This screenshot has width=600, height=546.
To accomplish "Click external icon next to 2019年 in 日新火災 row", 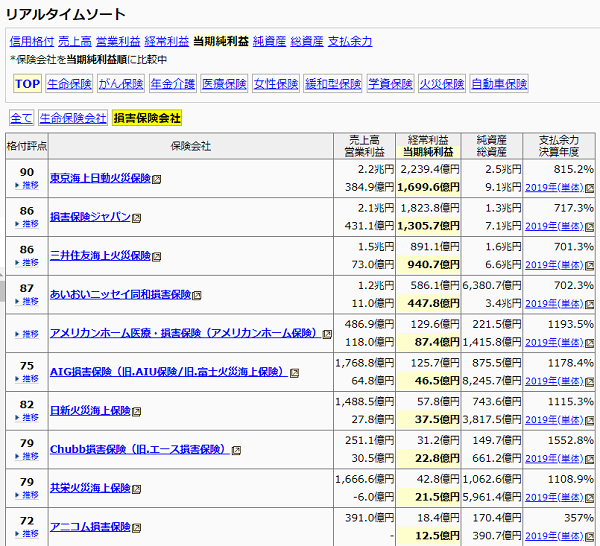I will click(x=590, y=421).
